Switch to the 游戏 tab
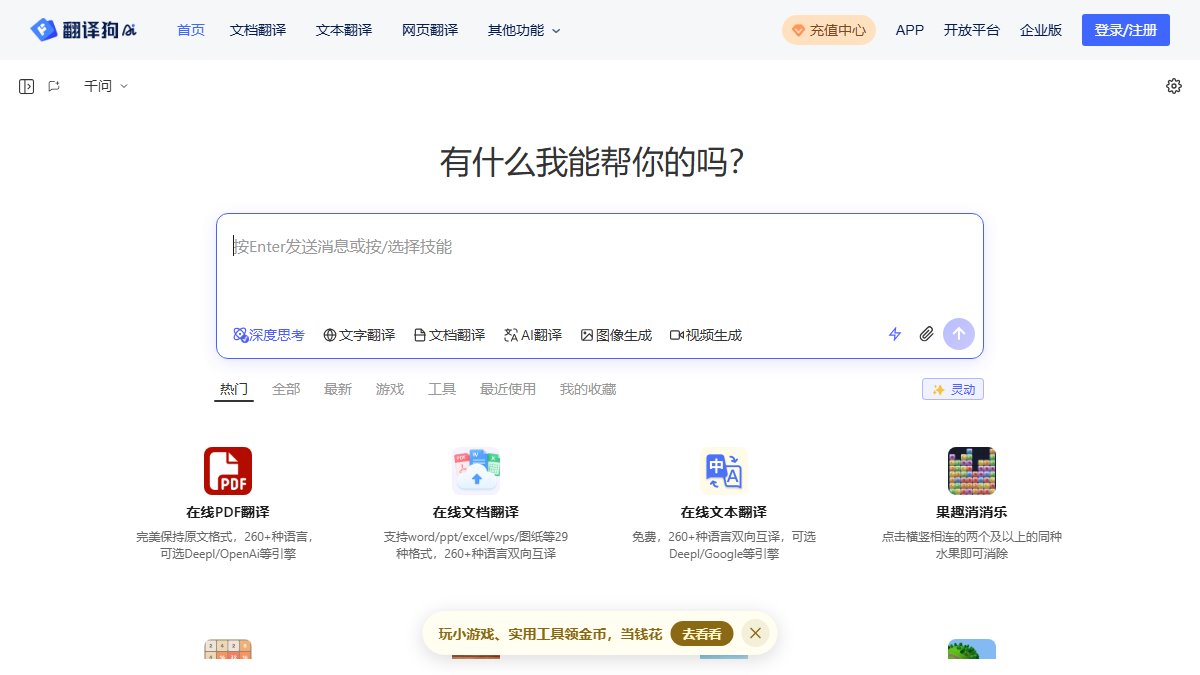 pyautogui.click(x=390, y=389)
